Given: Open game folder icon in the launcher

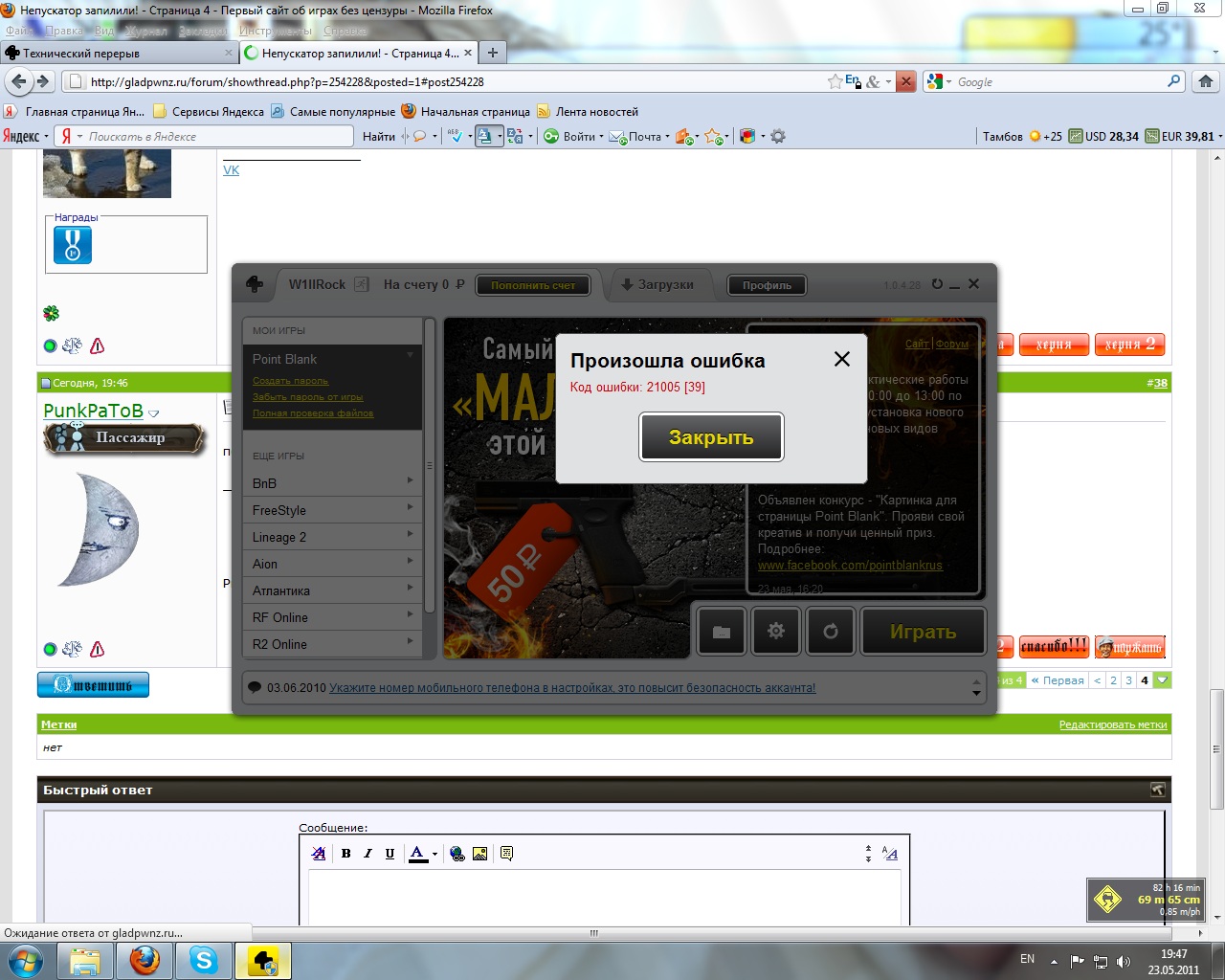Looking at the screenshot, I should pyautogui.click(x=722, y=632).
